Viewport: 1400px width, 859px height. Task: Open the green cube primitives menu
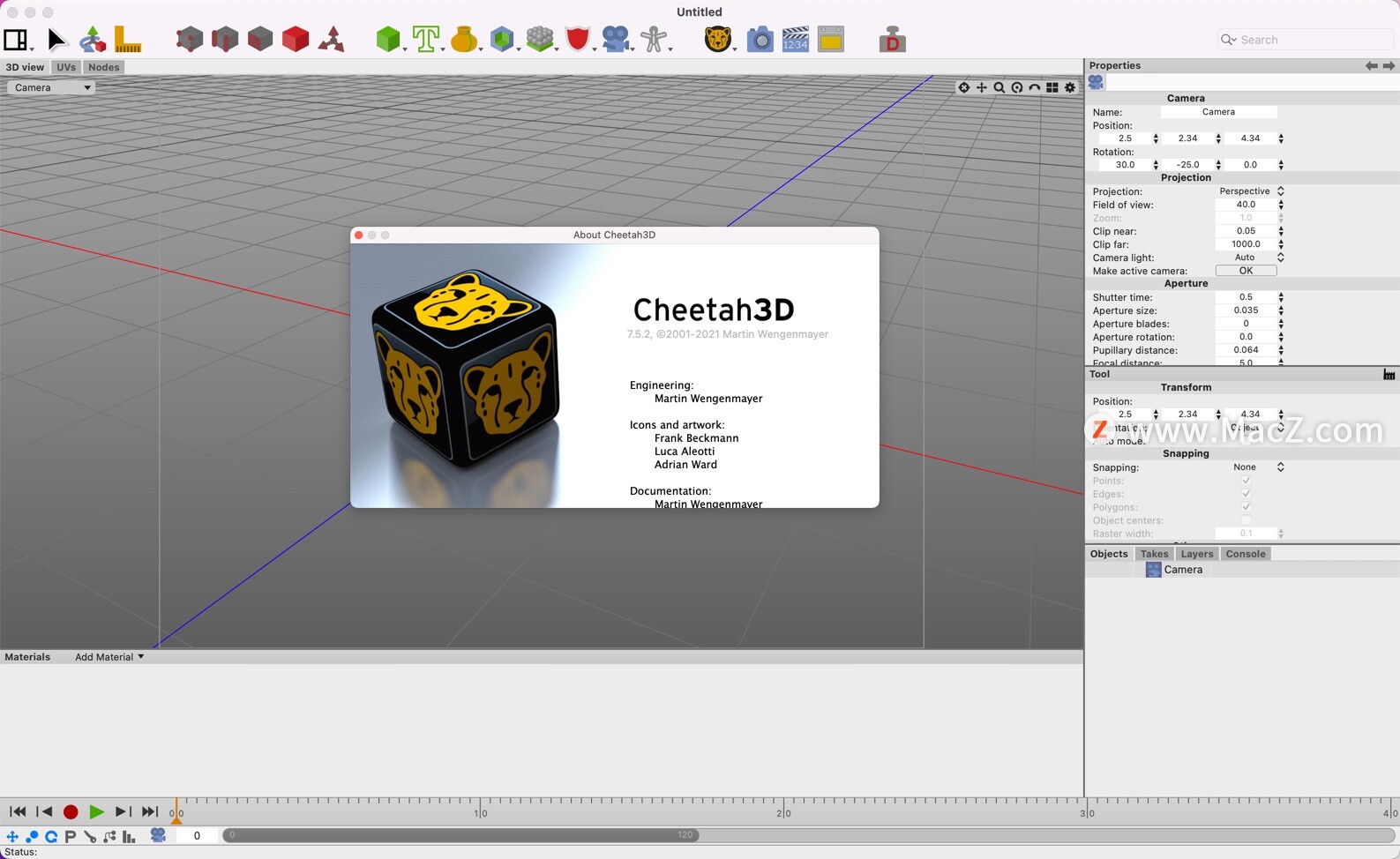point(389,40)
